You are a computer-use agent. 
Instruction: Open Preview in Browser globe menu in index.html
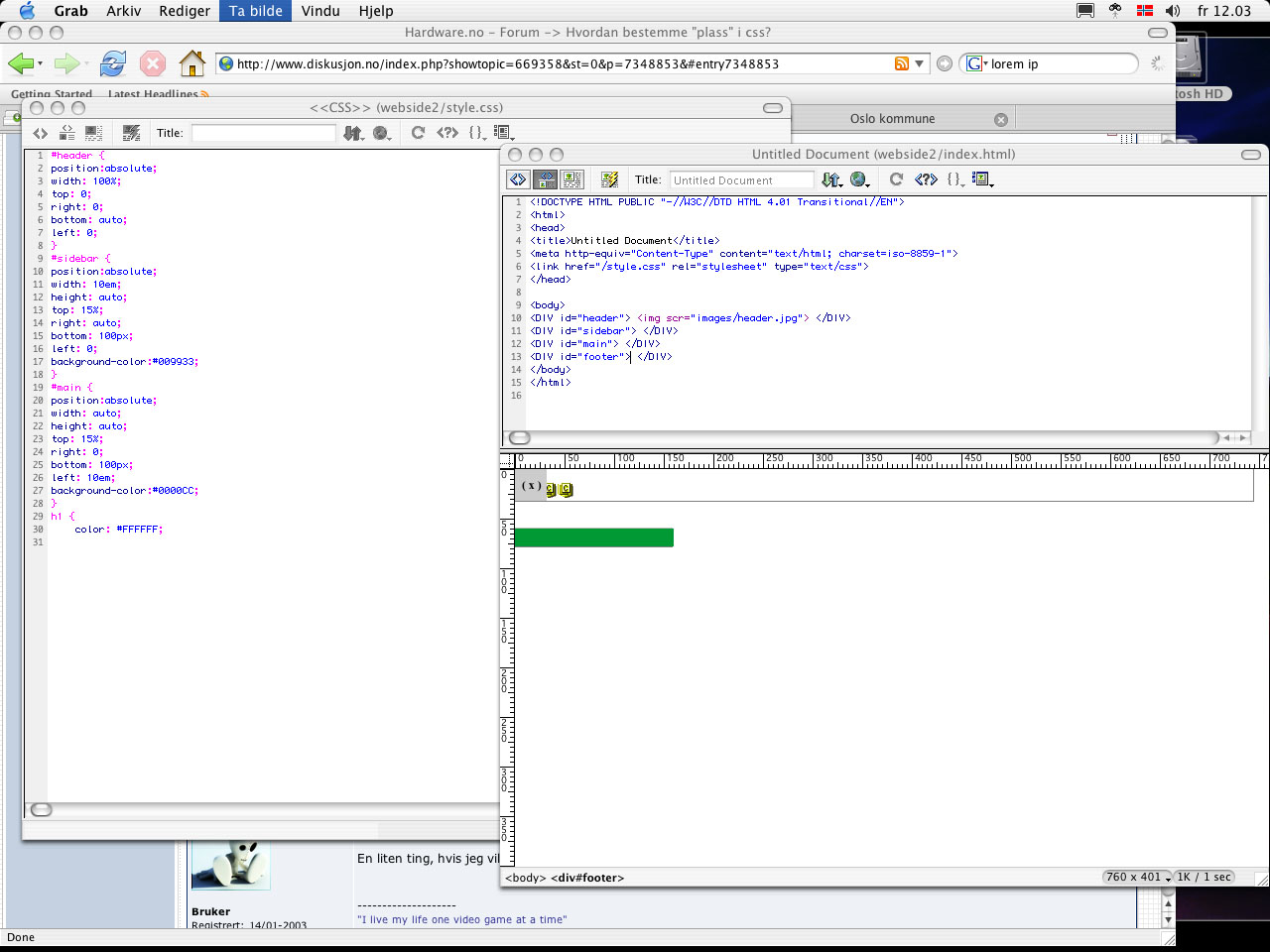pos(859,179)
